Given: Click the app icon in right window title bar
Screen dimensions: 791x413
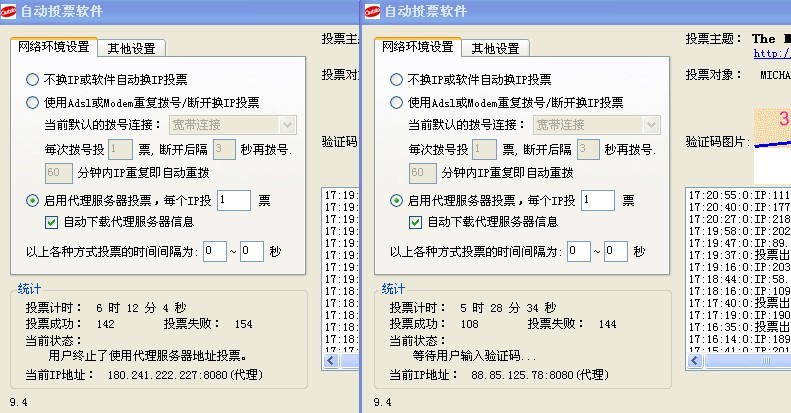Looking at the screenshot, I should coord(372,12).
